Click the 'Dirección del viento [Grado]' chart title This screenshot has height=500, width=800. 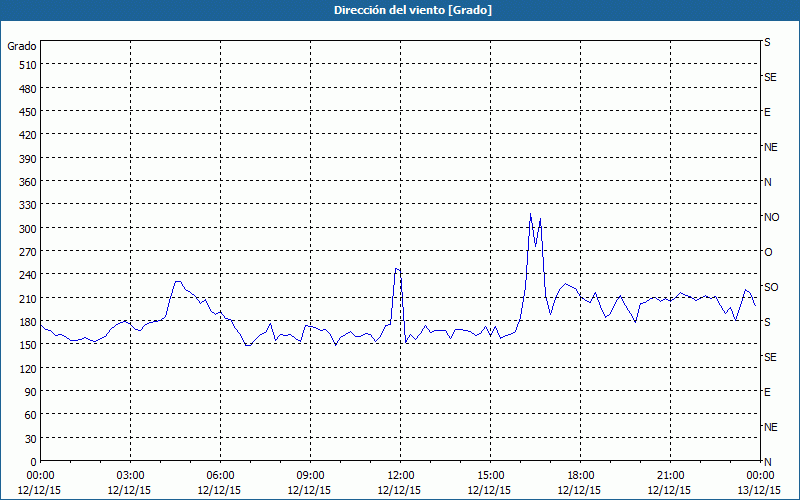pos(413,10)
